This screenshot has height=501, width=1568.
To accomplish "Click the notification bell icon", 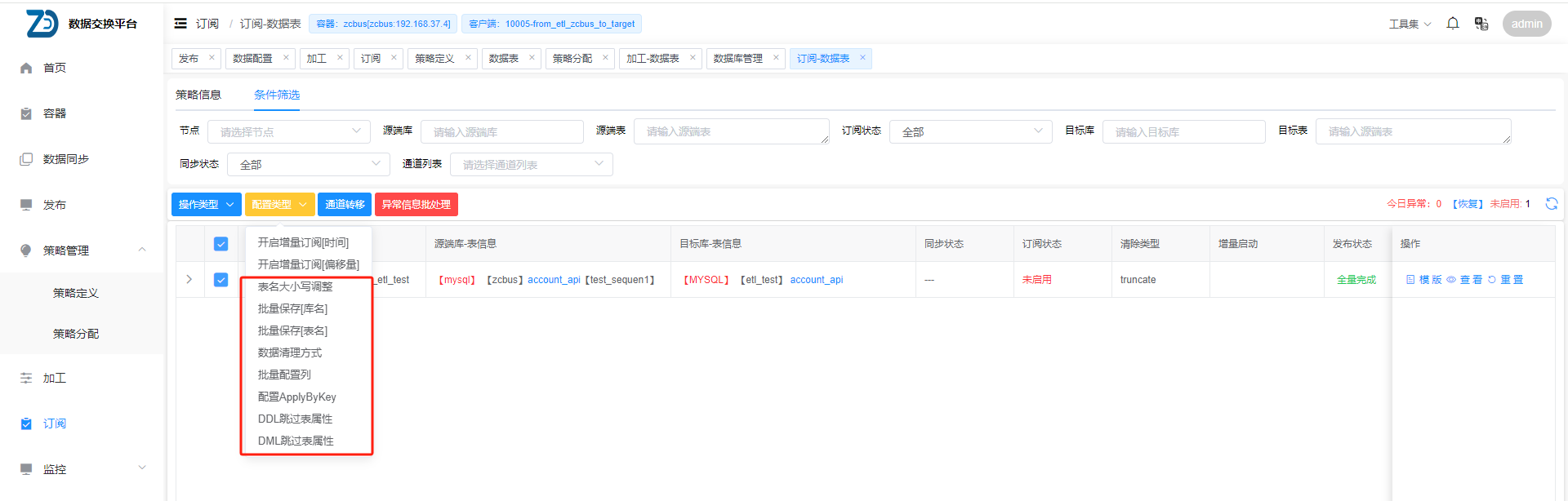I will (x=1453, y=24).
